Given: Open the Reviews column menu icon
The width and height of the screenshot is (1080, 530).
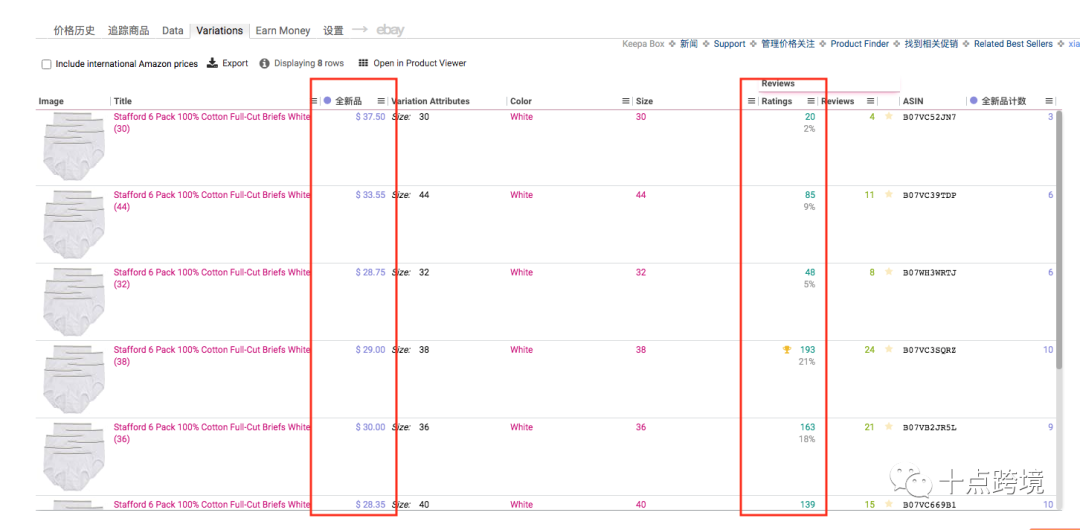Looking at the screenshot, I should pos(871,101).
